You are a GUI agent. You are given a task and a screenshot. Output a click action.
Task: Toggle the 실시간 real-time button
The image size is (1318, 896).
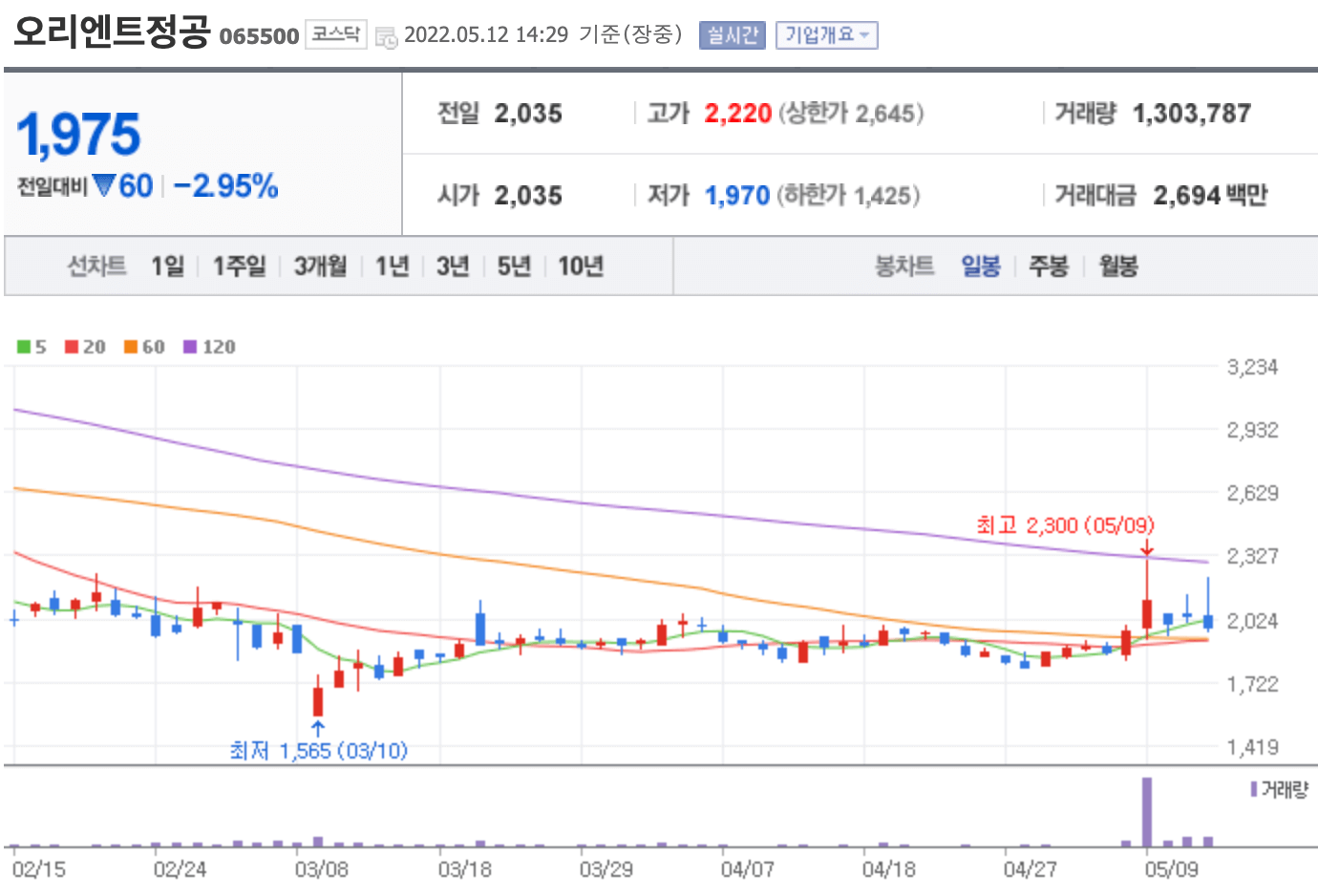[x=733, y=35]
